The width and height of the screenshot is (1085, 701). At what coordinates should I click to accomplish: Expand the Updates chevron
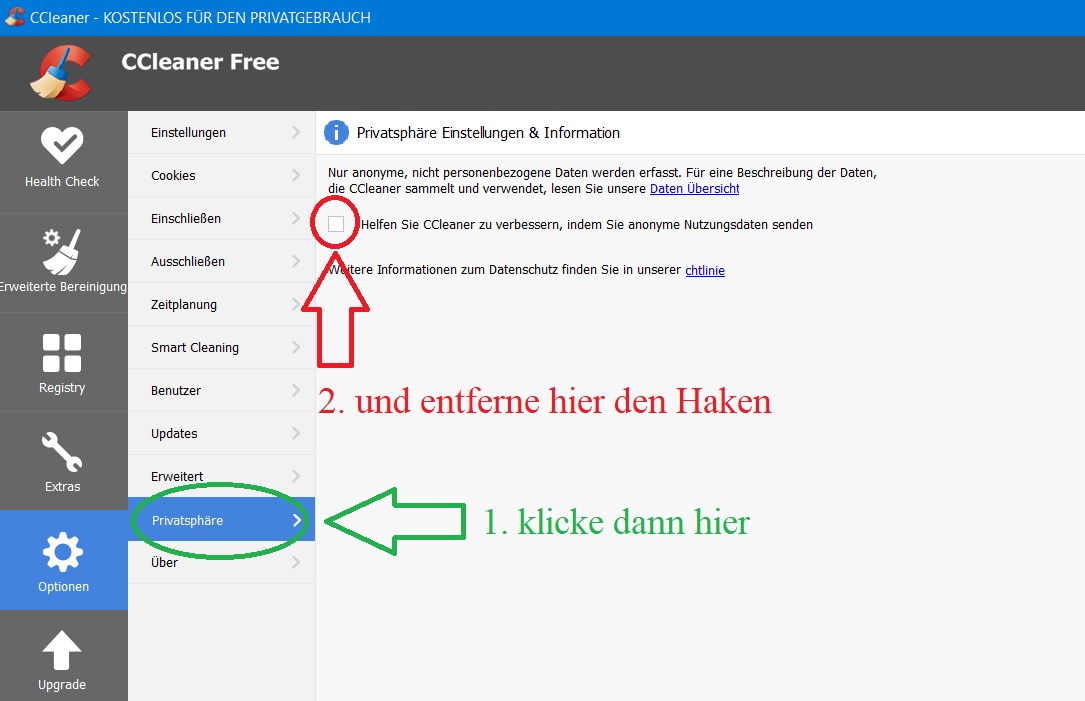click(296, 433)
